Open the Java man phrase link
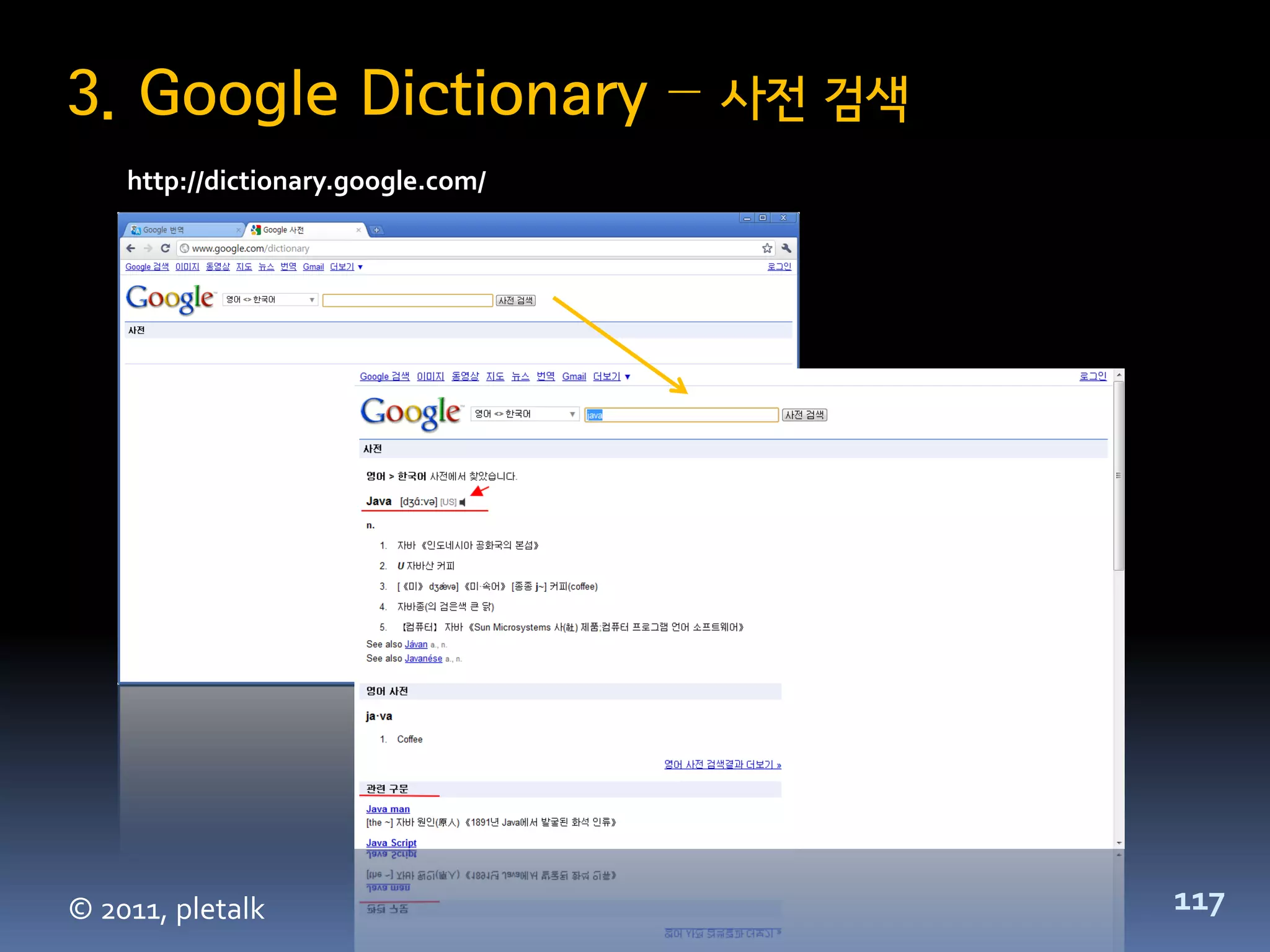This screenshot has width=1270, height=952. point(388,809)
